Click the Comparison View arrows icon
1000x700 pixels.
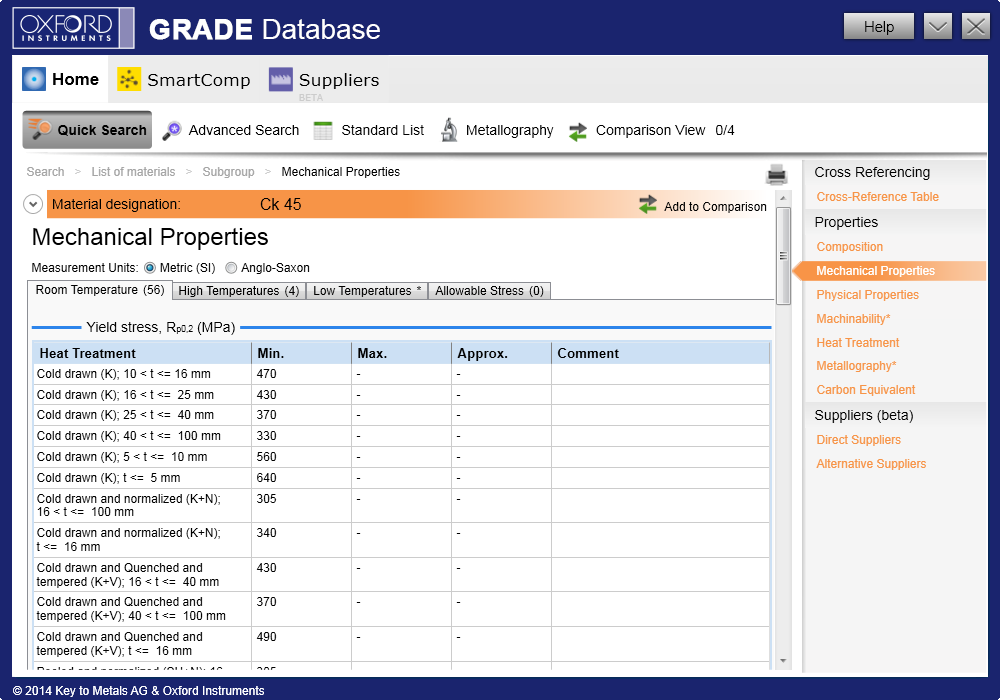[578, 131]
